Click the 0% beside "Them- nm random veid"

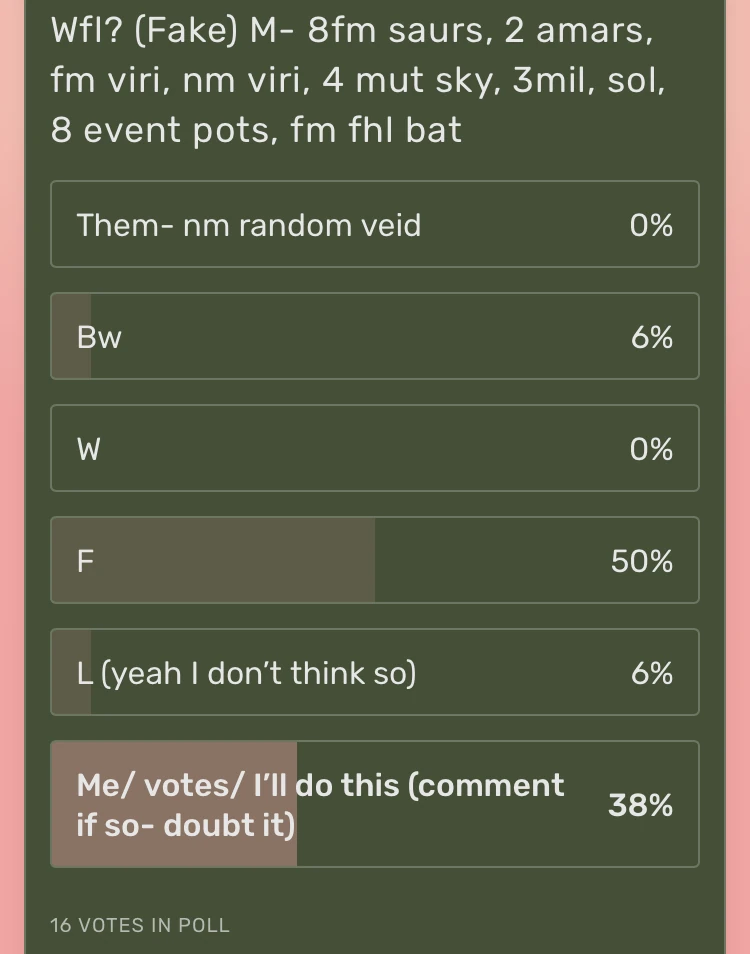[651, 226]
